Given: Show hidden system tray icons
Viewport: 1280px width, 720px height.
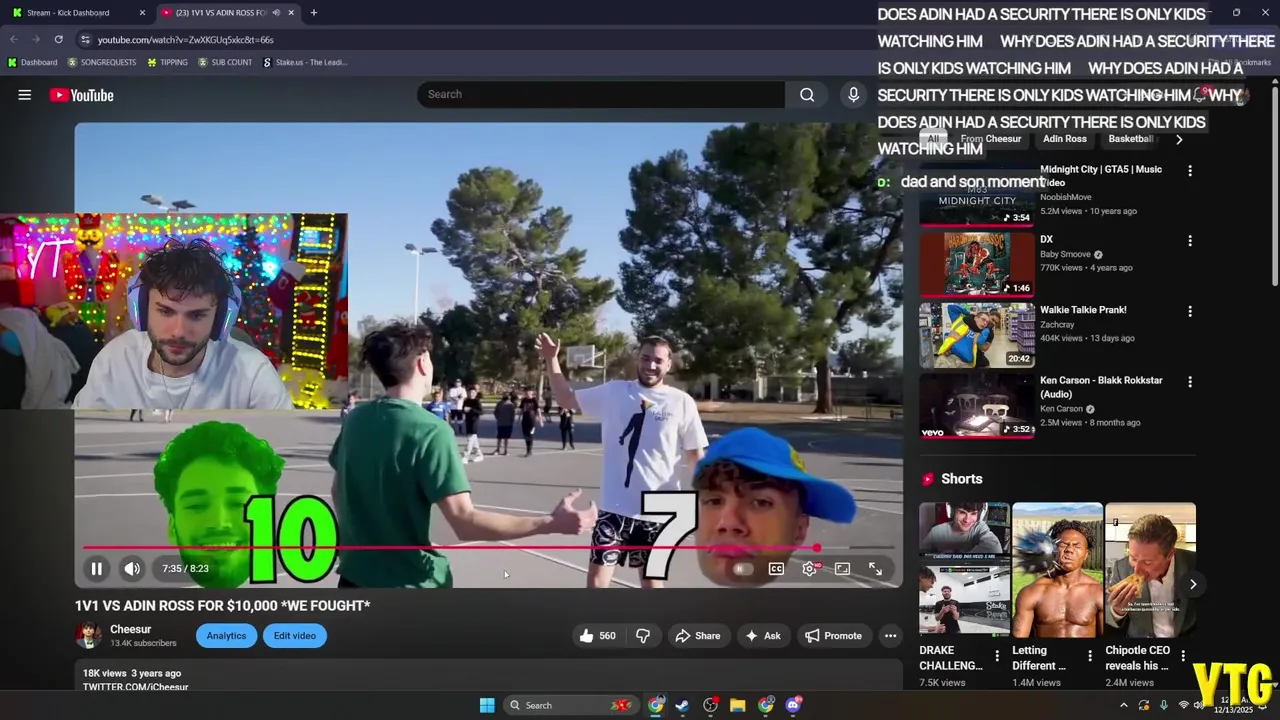Looking at the screenshot, I should [1123, 705].
